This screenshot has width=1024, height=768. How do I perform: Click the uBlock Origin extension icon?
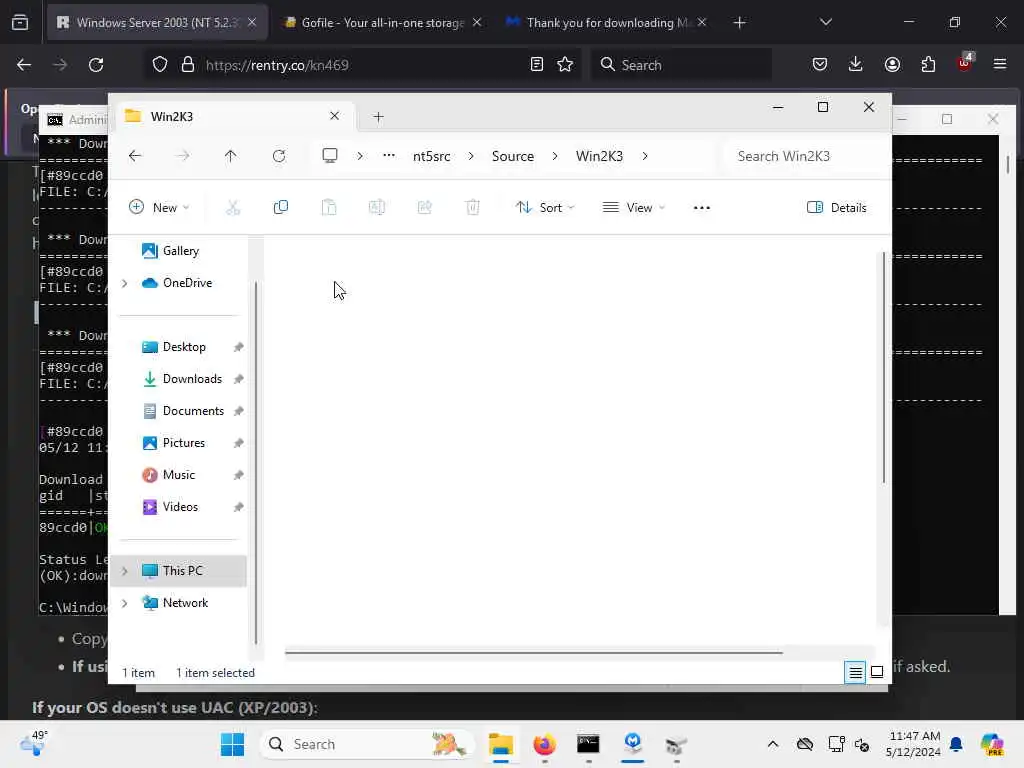point(965,63)
